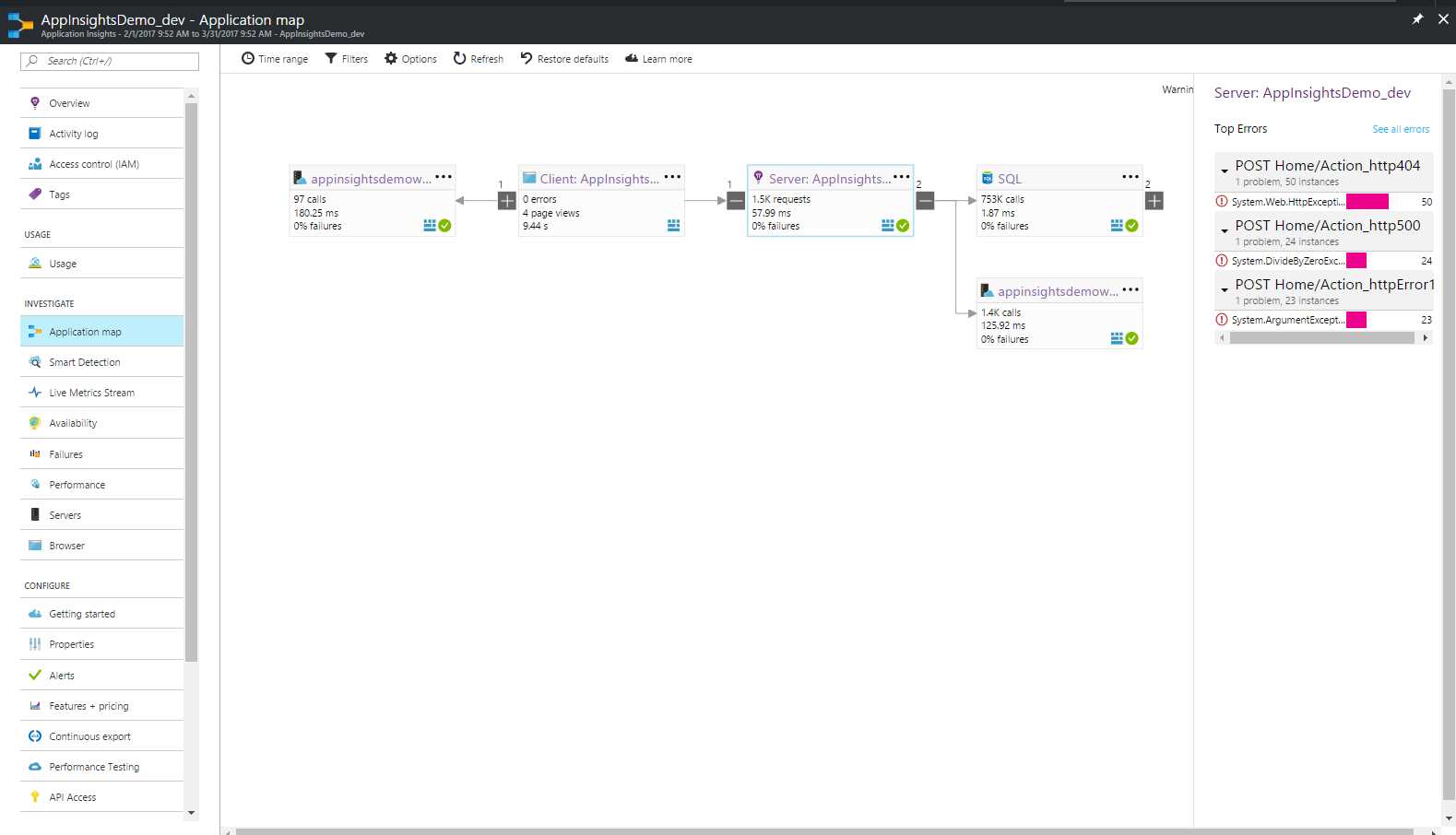Collapse minus button left of Server node
This screenshot has width=1456, height=835.
pos(736,201)
